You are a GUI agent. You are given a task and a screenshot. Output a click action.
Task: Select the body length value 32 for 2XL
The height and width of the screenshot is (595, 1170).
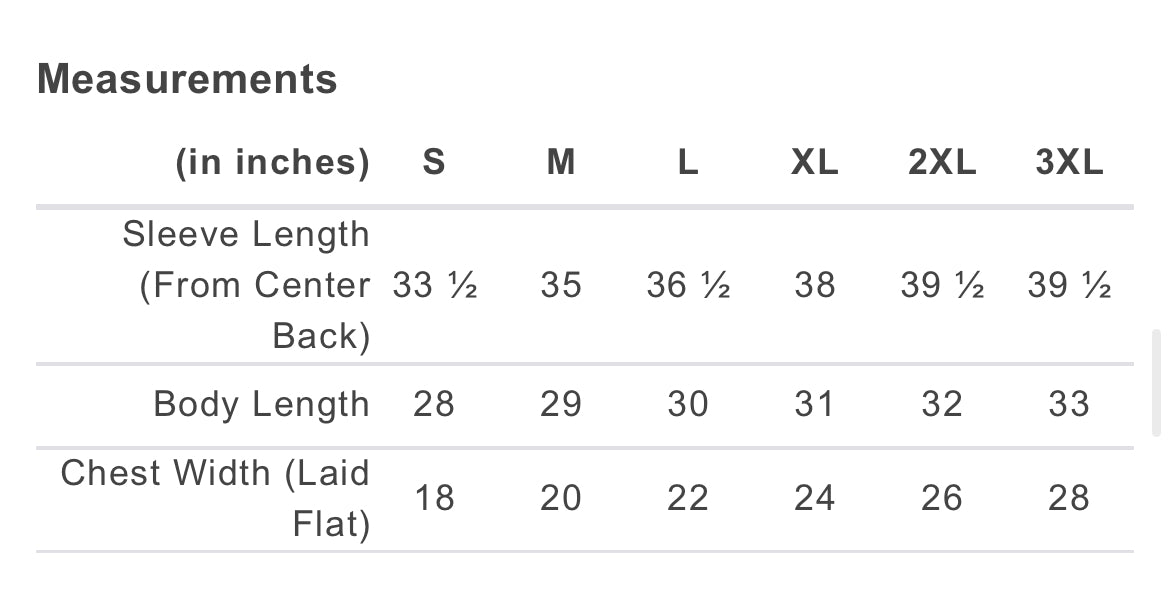pos(942,404)
